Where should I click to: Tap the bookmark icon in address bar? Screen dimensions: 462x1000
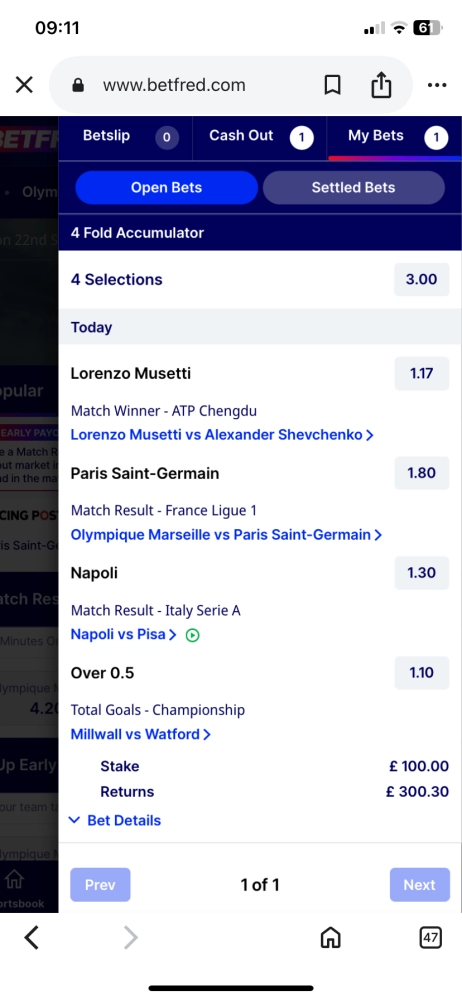[x=332, y=85]
